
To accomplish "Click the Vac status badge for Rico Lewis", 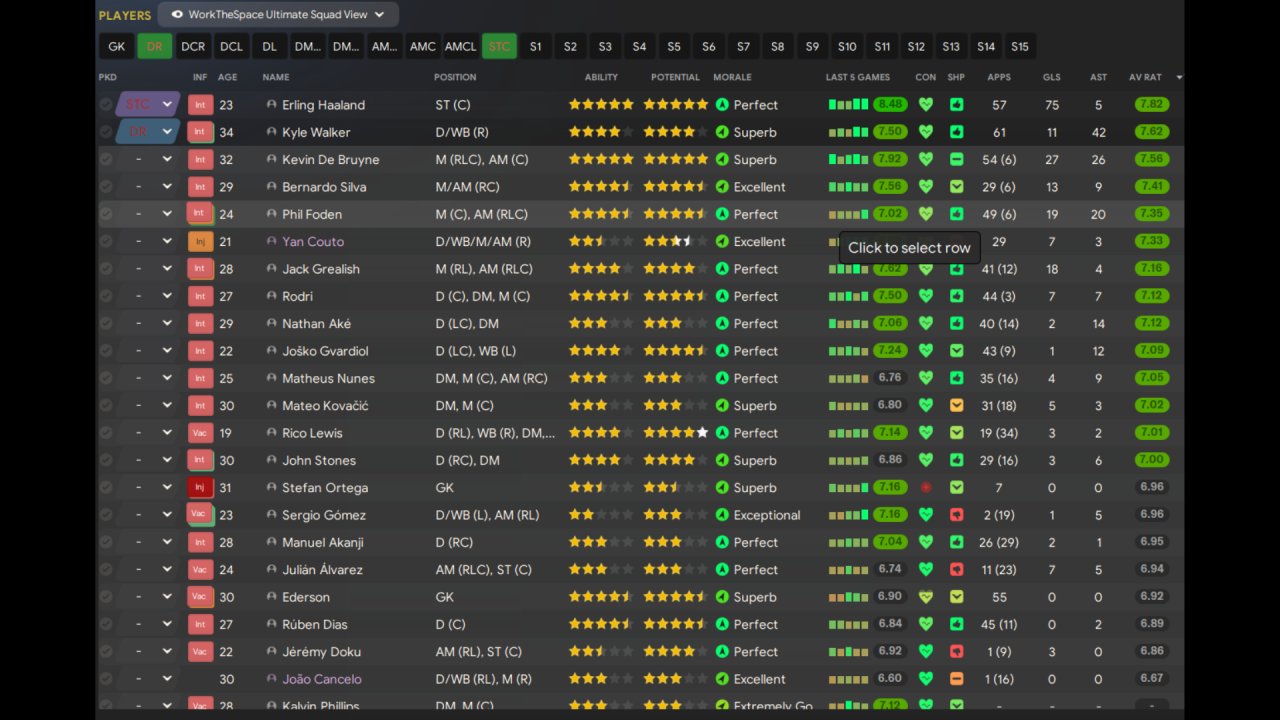I will 200,433.
